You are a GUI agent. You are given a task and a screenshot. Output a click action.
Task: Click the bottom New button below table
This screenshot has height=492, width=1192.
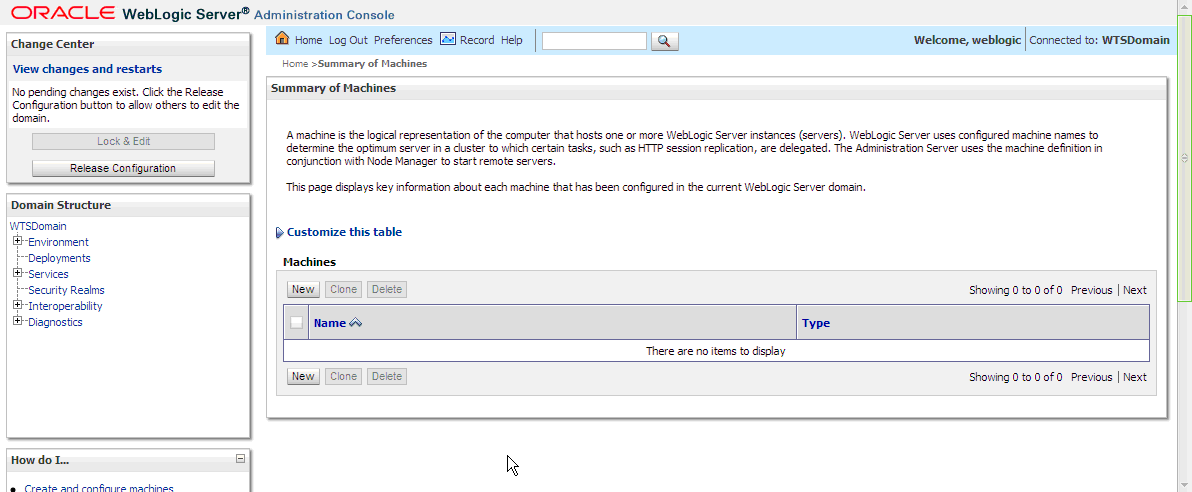click(303, 376)
